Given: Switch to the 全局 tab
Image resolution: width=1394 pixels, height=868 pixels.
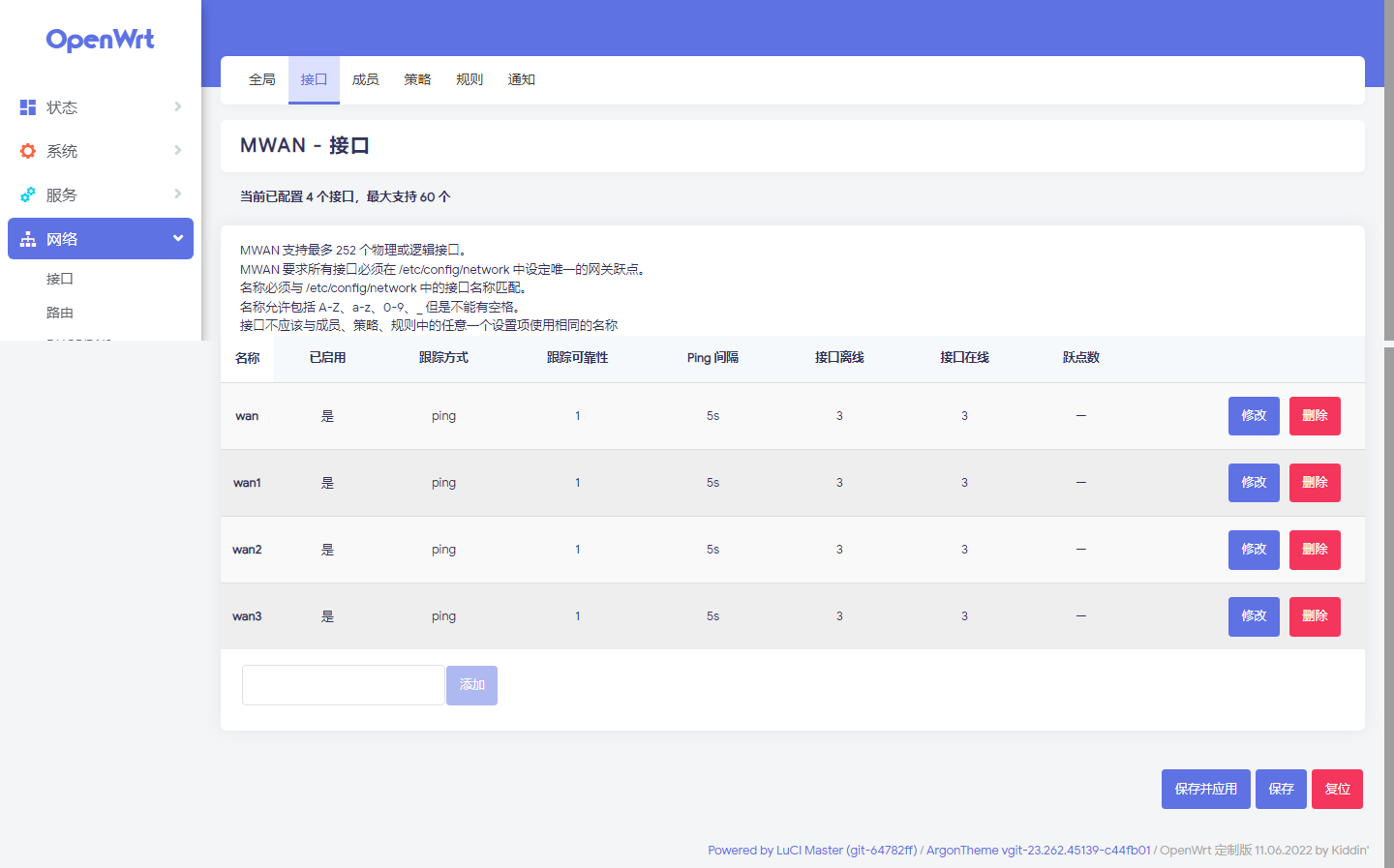Looking at the screenshot, I should tap(262, 79).
